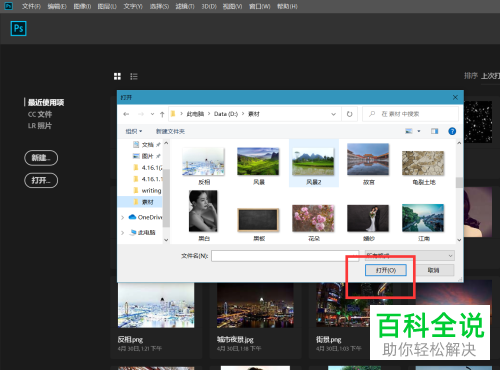Screen dimensions: 500x370
Task: Select the 婚纱 image thumbnail
Action: pos(368,218)
